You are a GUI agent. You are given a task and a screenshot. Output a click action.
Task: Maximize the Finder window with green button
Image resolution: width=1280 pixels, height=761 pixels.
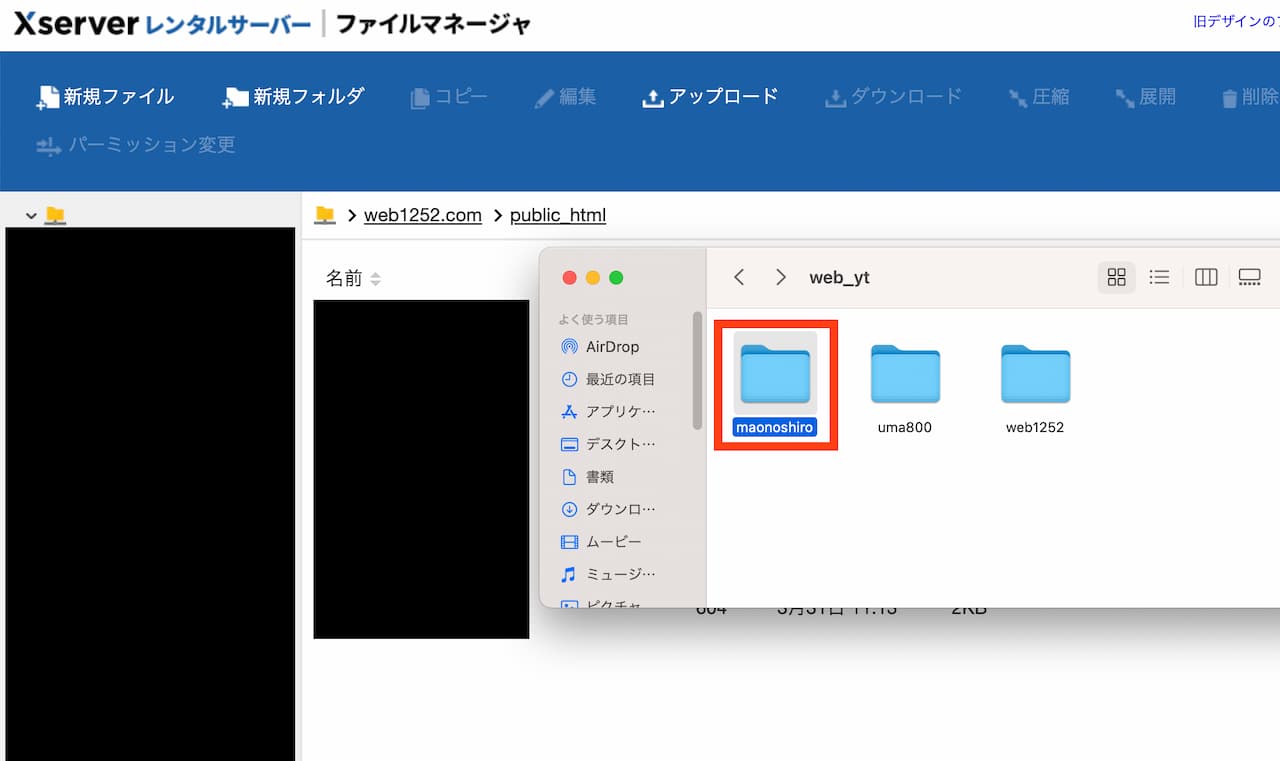click(x=616, y=278)
